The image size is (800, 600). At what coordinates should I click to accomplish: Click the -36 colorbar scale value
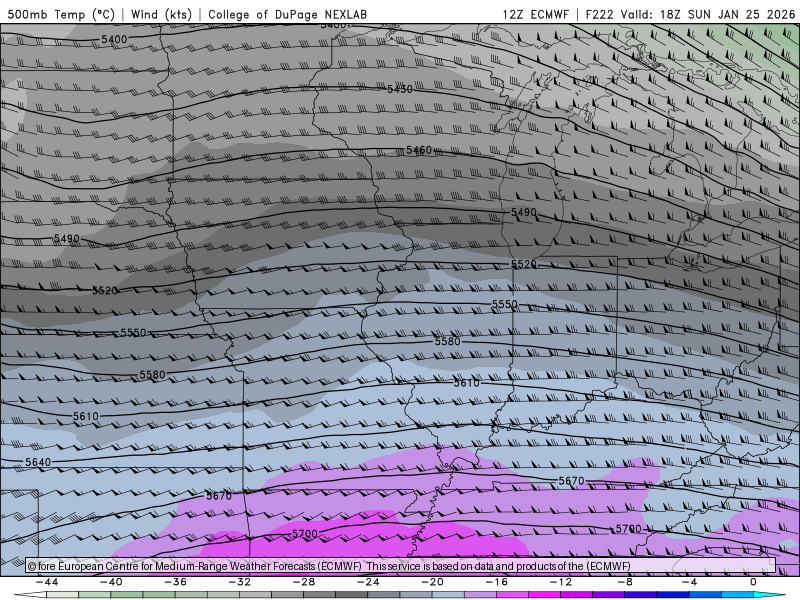coord(176,582)
